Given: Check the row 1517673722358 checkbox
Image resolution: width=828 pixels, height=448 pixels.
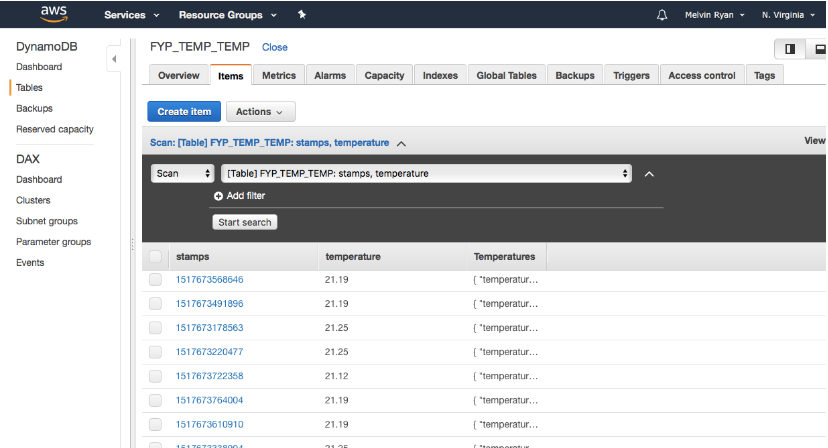Looking at the screenshot, I should tap(155, 376).
